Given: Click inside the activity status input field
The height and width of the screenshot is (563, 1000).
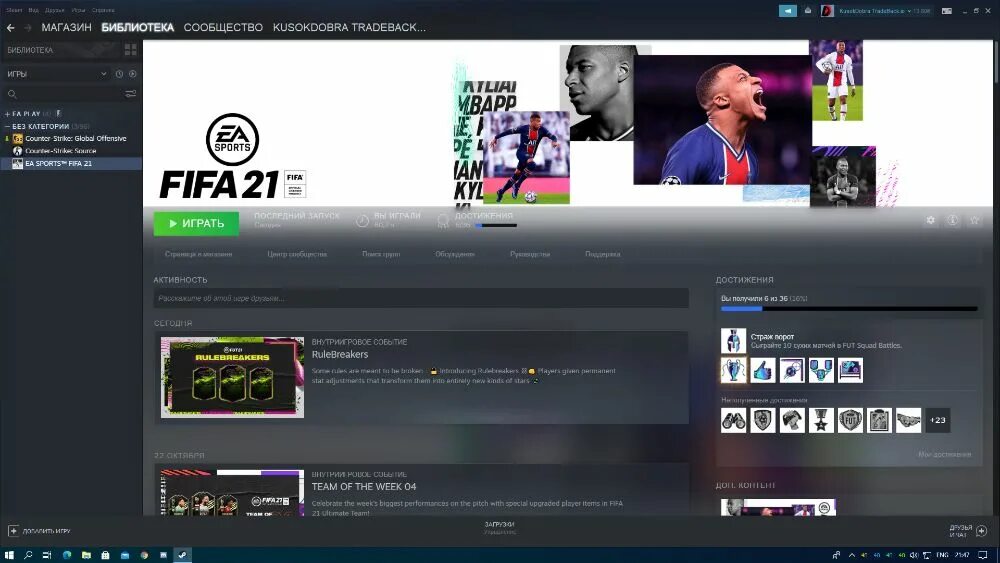Looking at the screenshot, I should [421, 298].
